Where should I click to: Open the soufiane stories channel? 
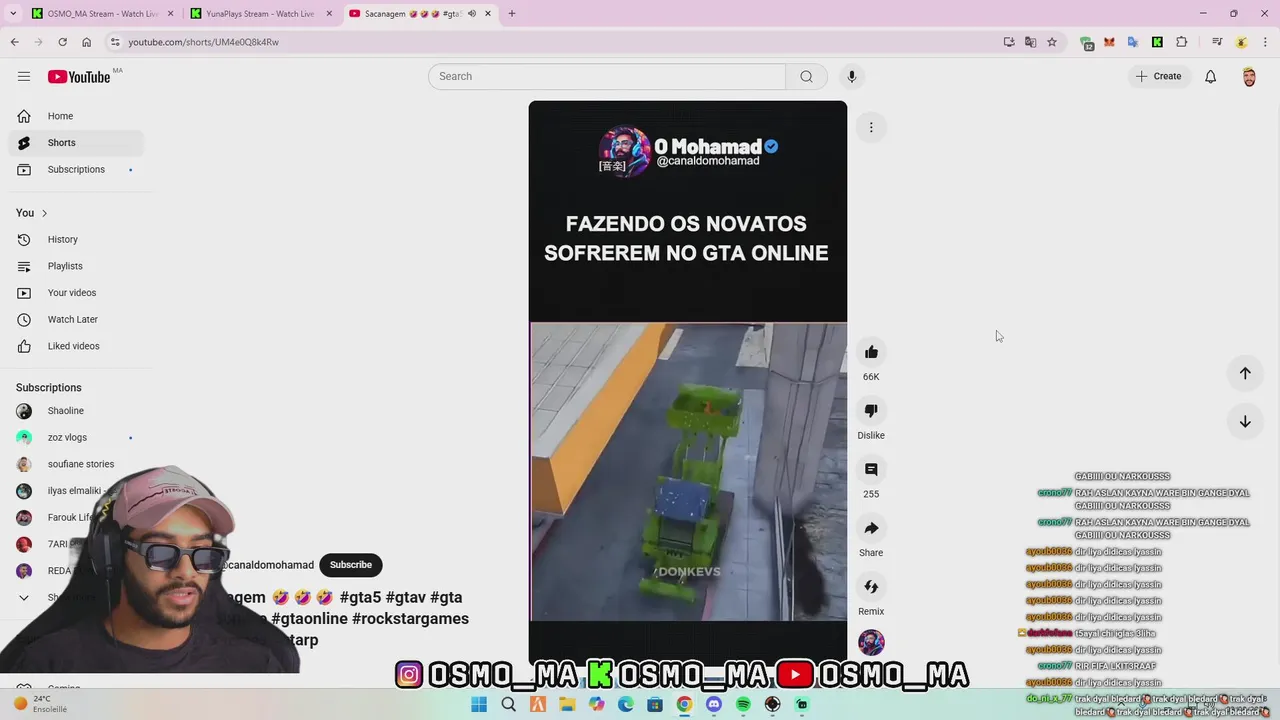pyautogui.click(x=76, y=464)
